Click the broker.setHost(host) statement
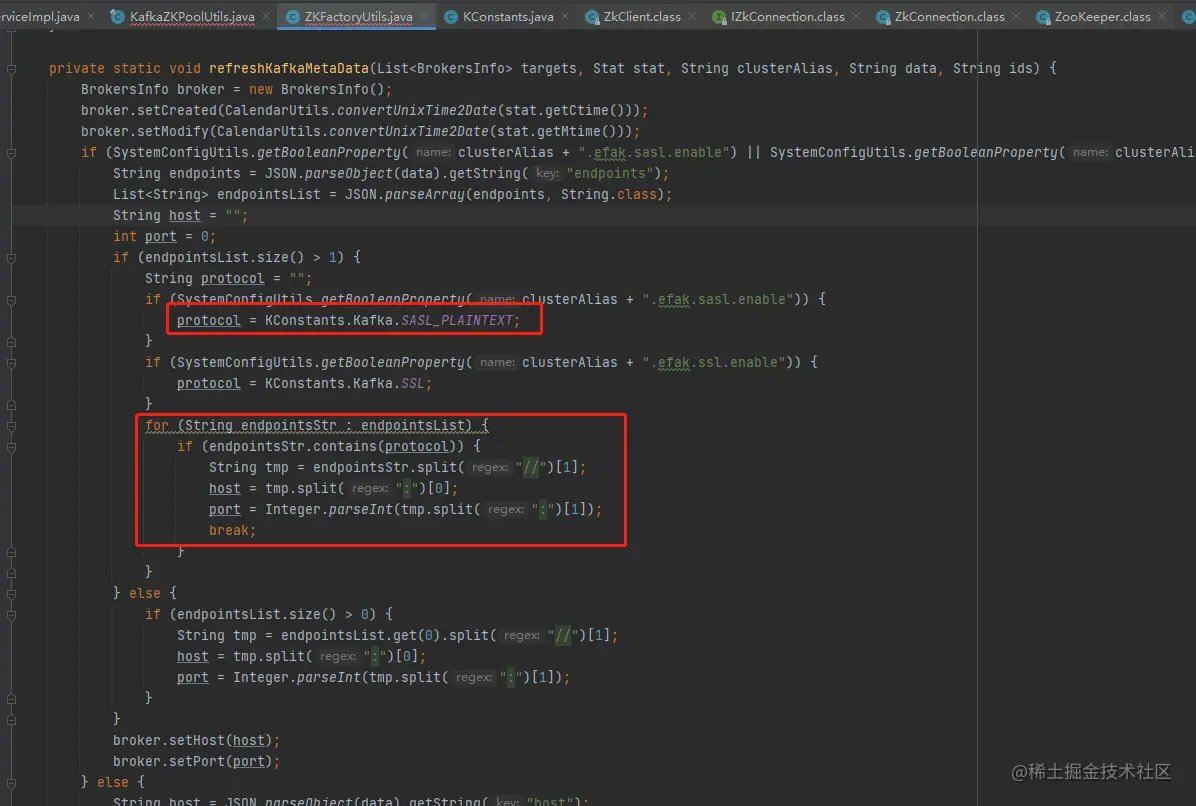Image resolution: width=1196 pixels, height=806 pixels. (x=196, y=740)
